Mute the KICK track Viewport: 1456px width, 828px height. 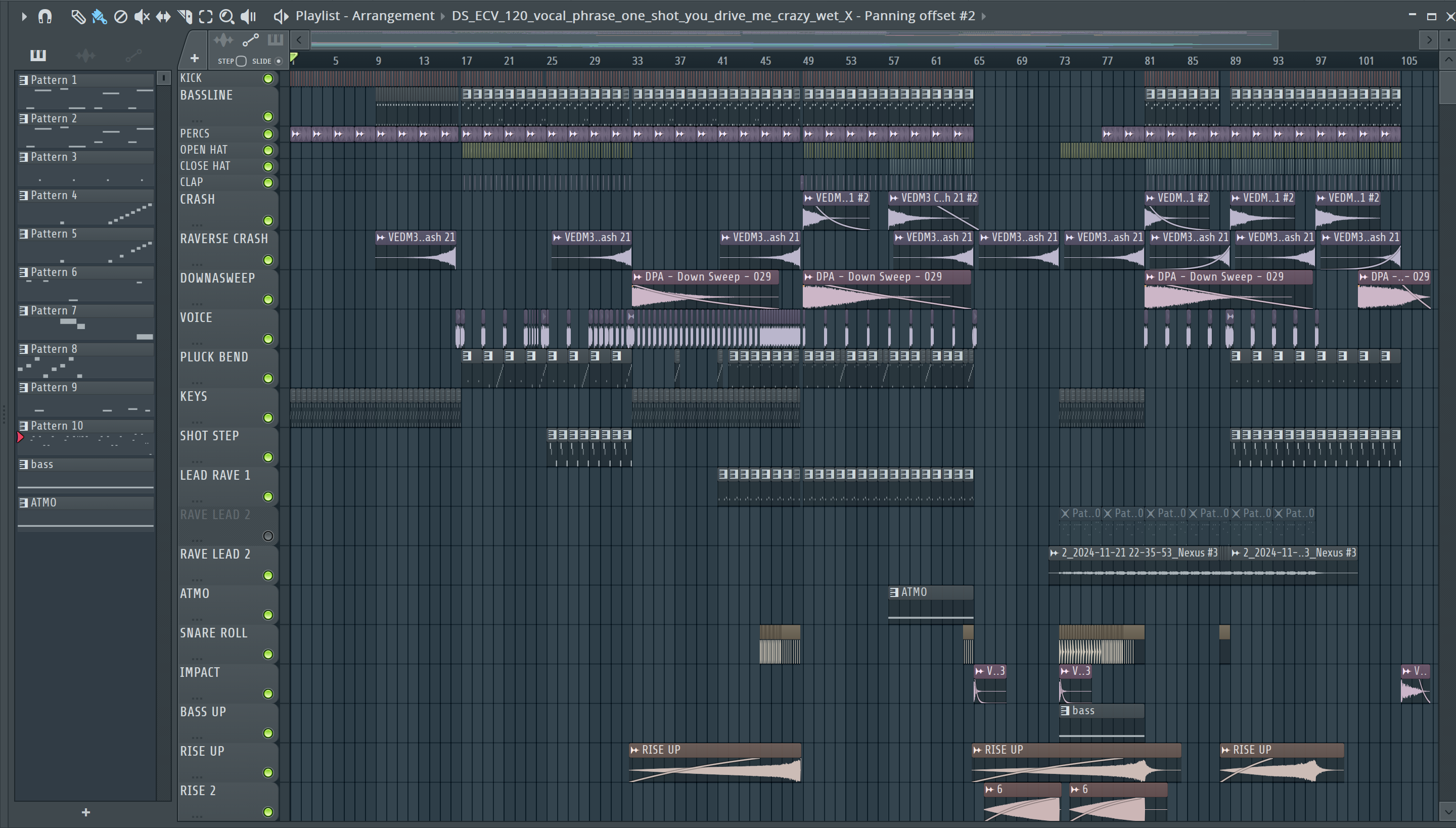pos(268,78)
